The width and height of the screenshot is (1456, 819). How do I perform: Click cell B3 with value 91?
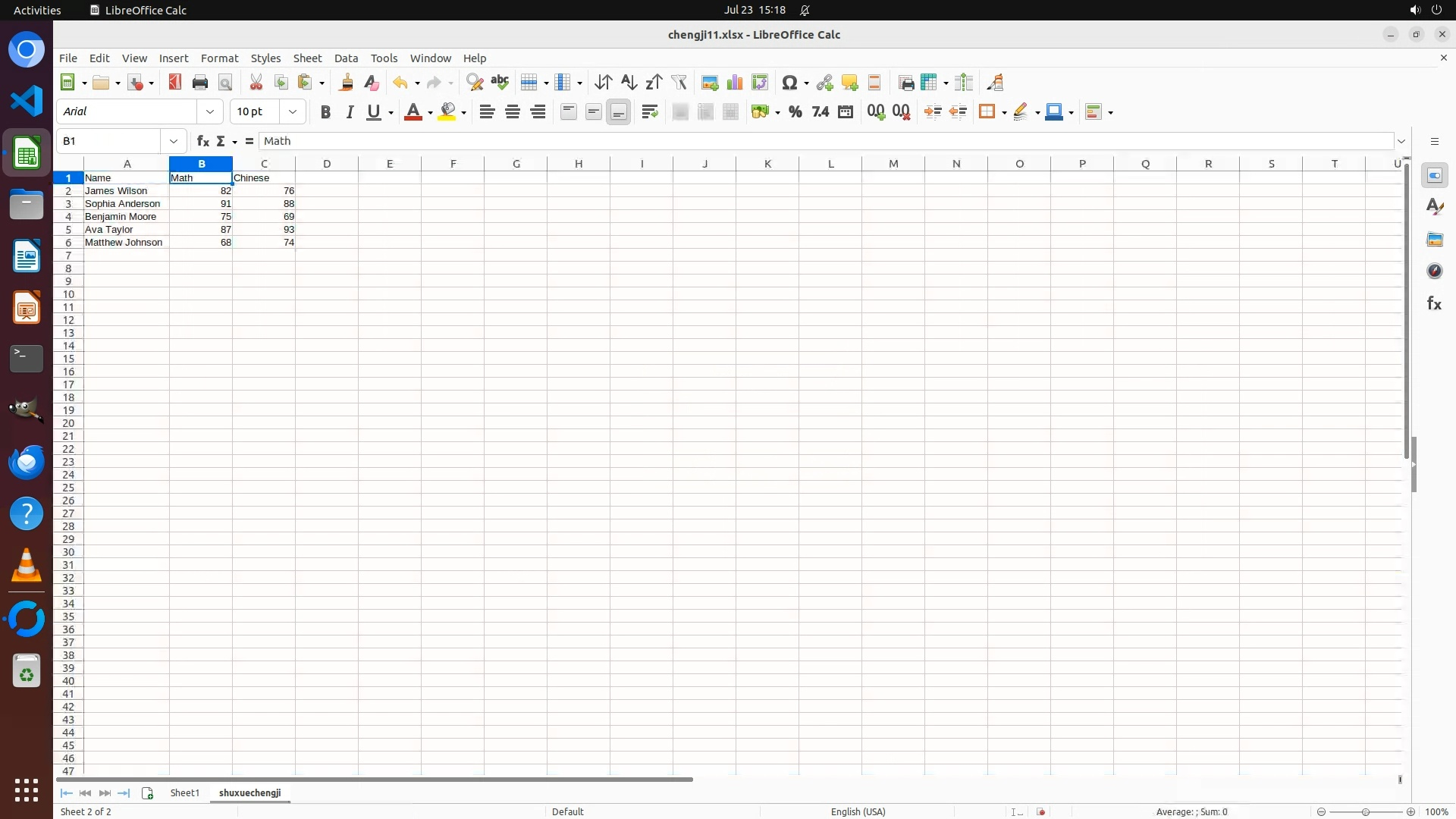pos(201,204)
